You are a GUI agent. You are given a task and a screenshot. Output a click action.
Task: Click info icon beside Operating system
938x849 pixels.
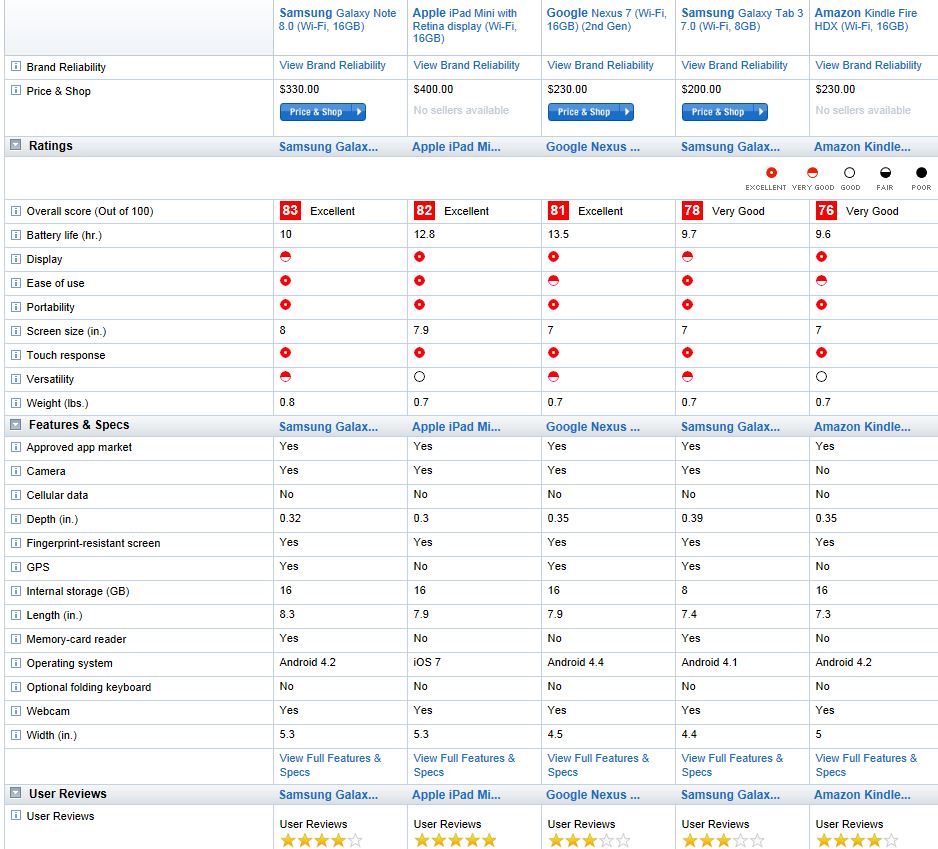tap(16, 663)
